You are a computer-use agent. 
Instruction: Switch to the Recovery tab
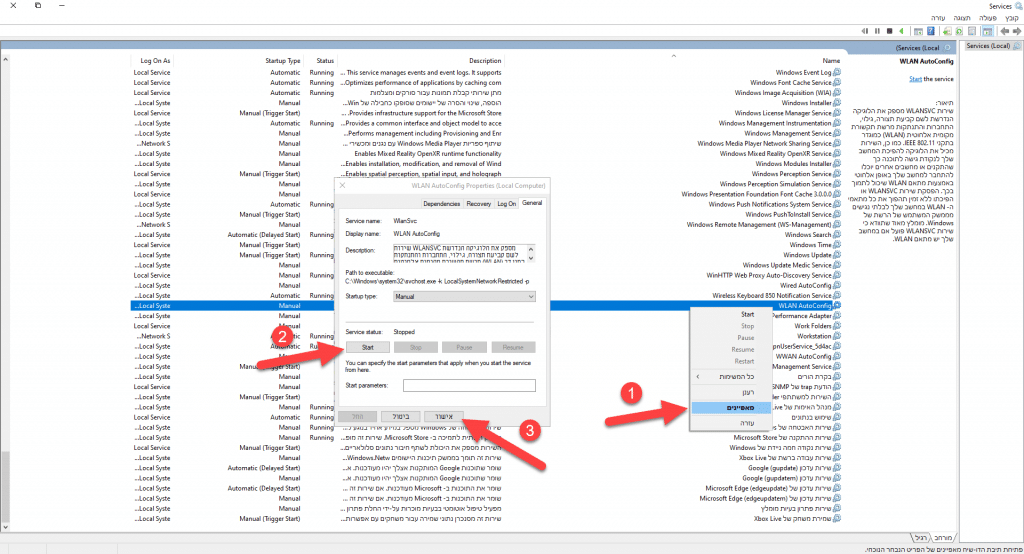(x=478, y=204)
